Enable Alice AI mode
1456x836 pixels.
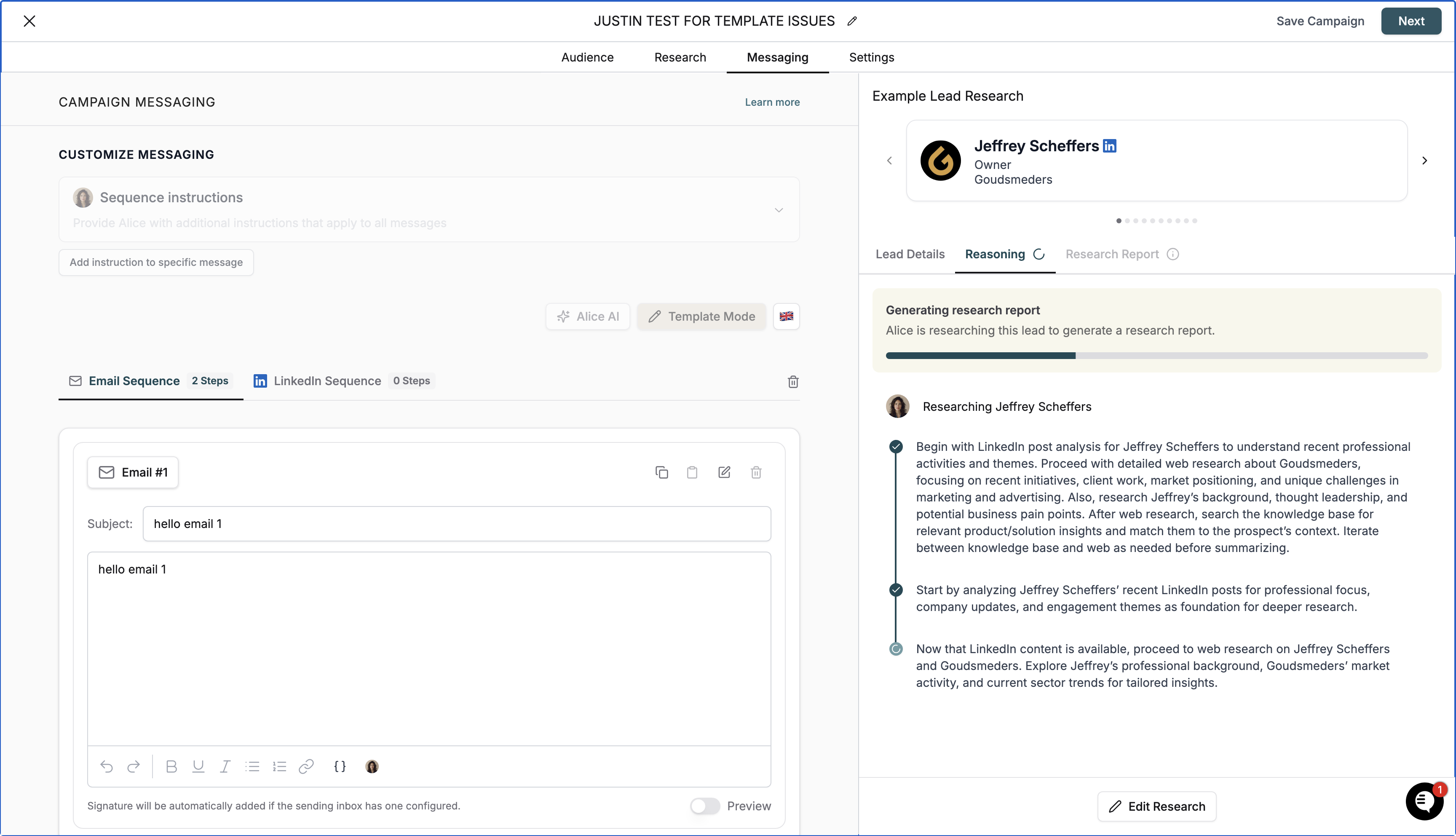pos(588,316)
